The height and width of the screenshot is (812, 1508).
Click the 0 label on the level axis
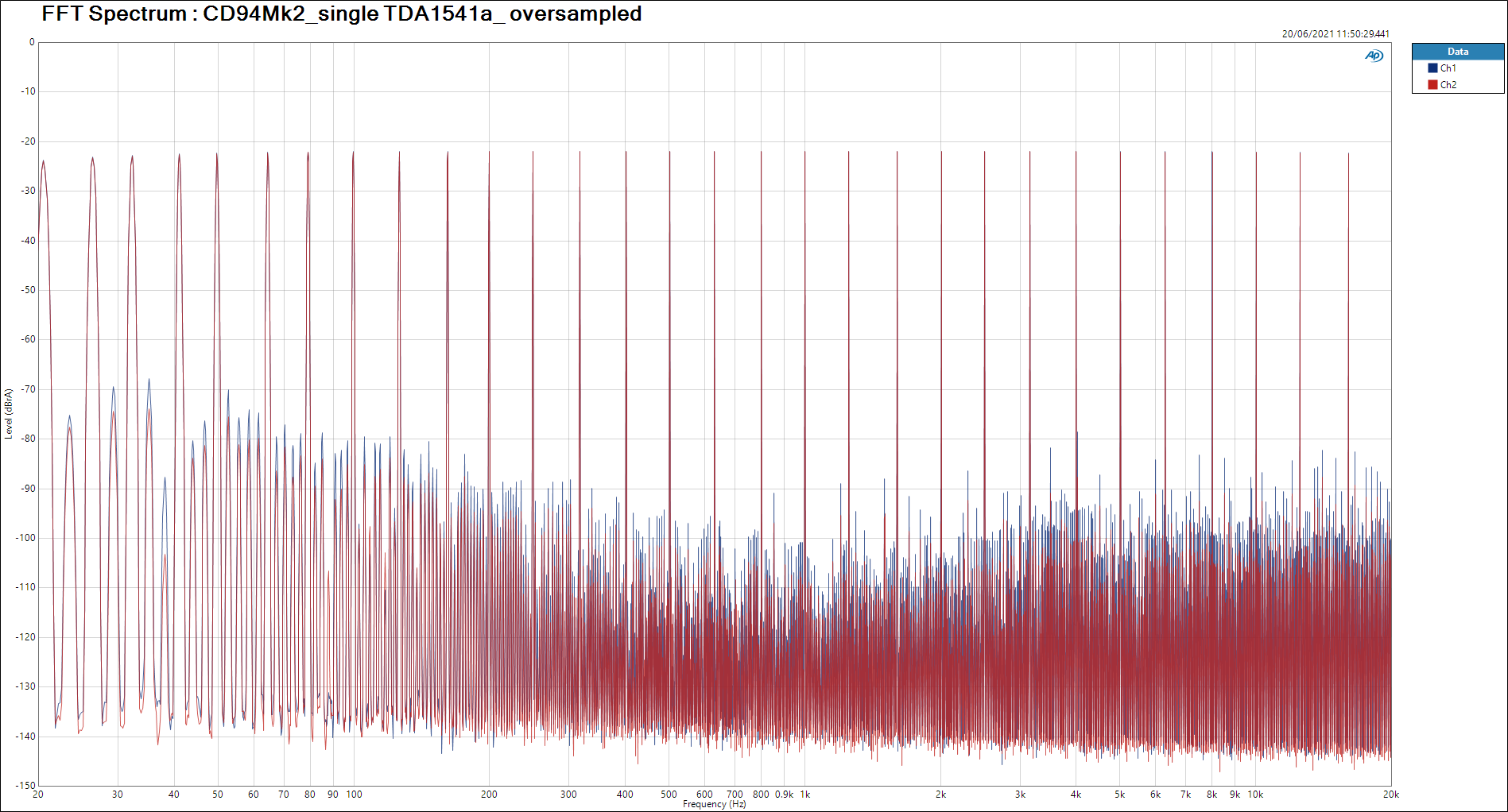(32, 43)
